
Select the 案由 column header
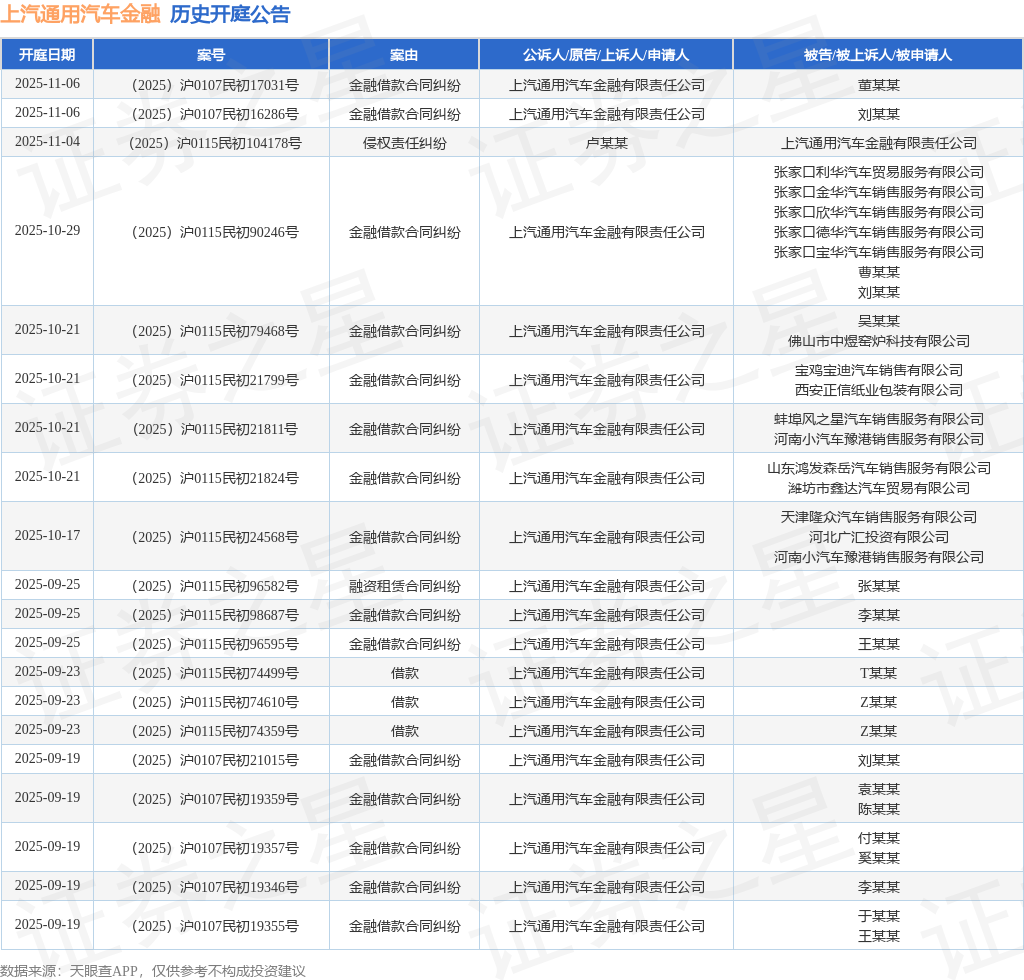[404, 55]
